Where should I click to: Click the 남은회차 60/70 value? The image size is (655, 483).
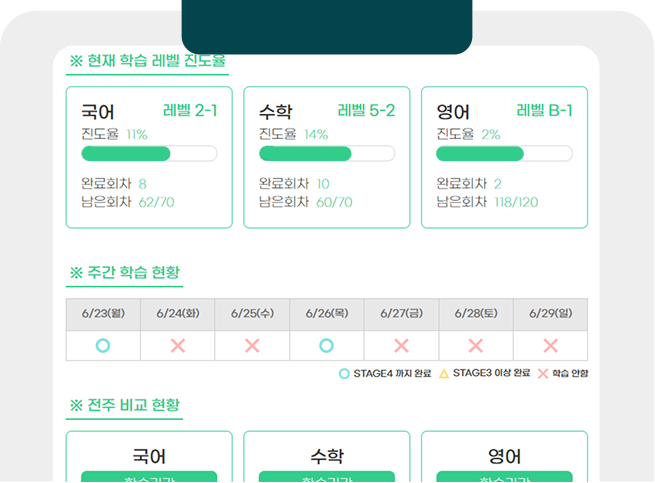pyautogui.click(x=334, y=202)
